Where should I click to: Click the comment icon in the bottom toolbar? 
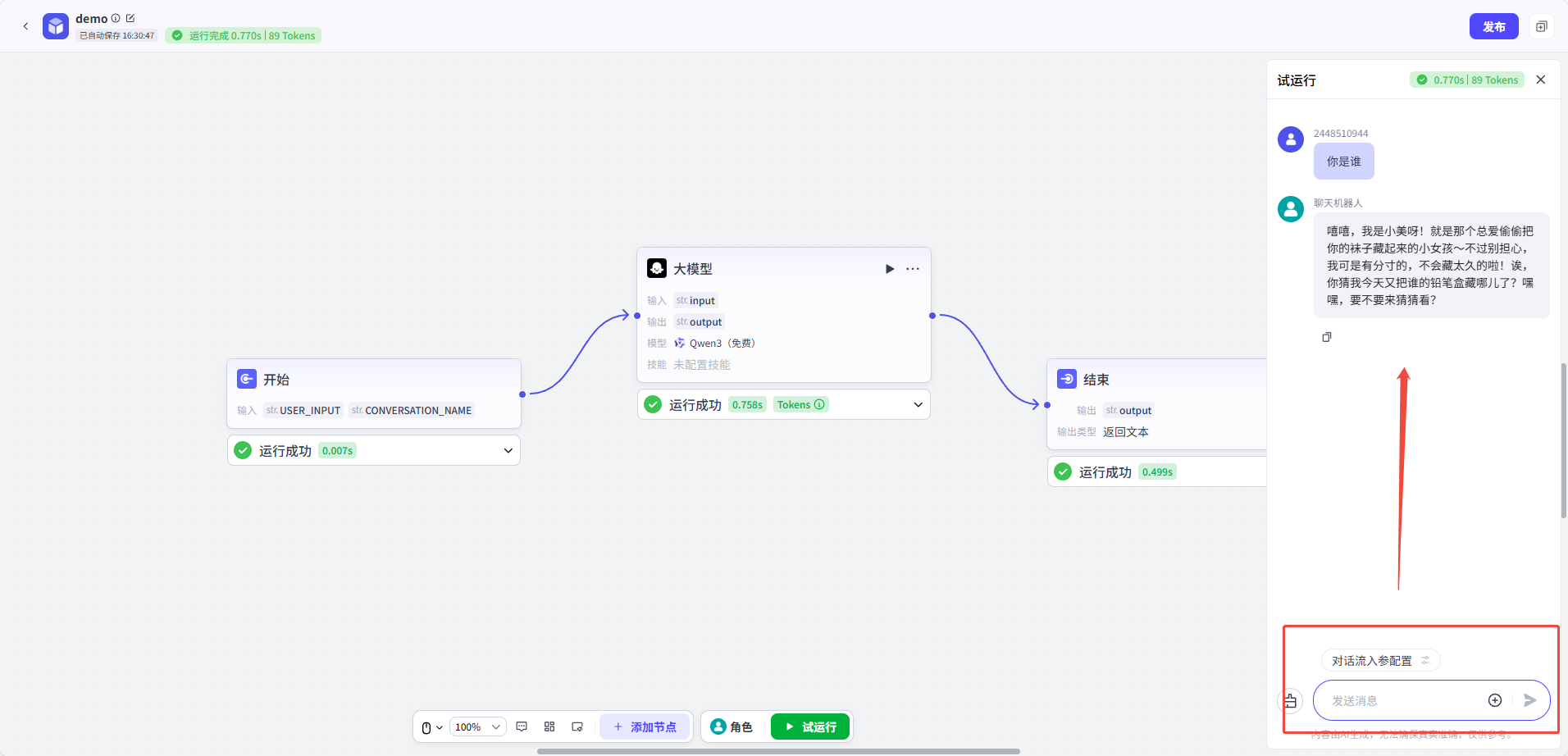click(522, 726)
